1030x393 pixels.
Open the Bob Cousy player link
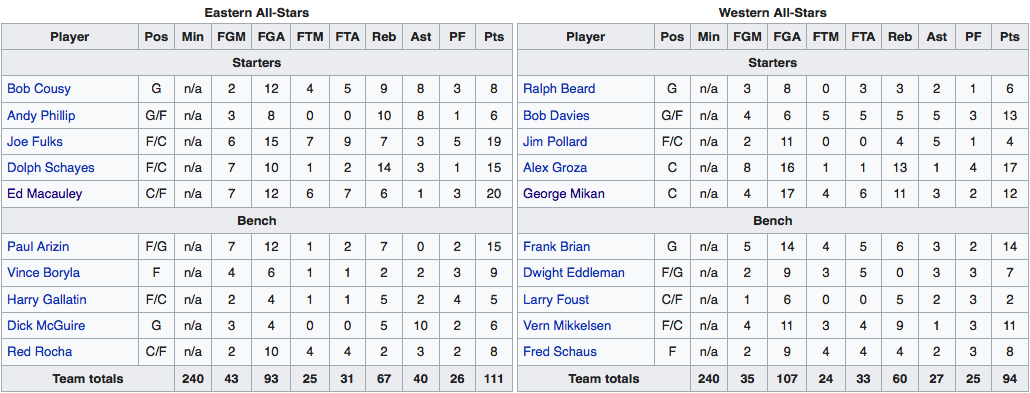coord(39,89)
